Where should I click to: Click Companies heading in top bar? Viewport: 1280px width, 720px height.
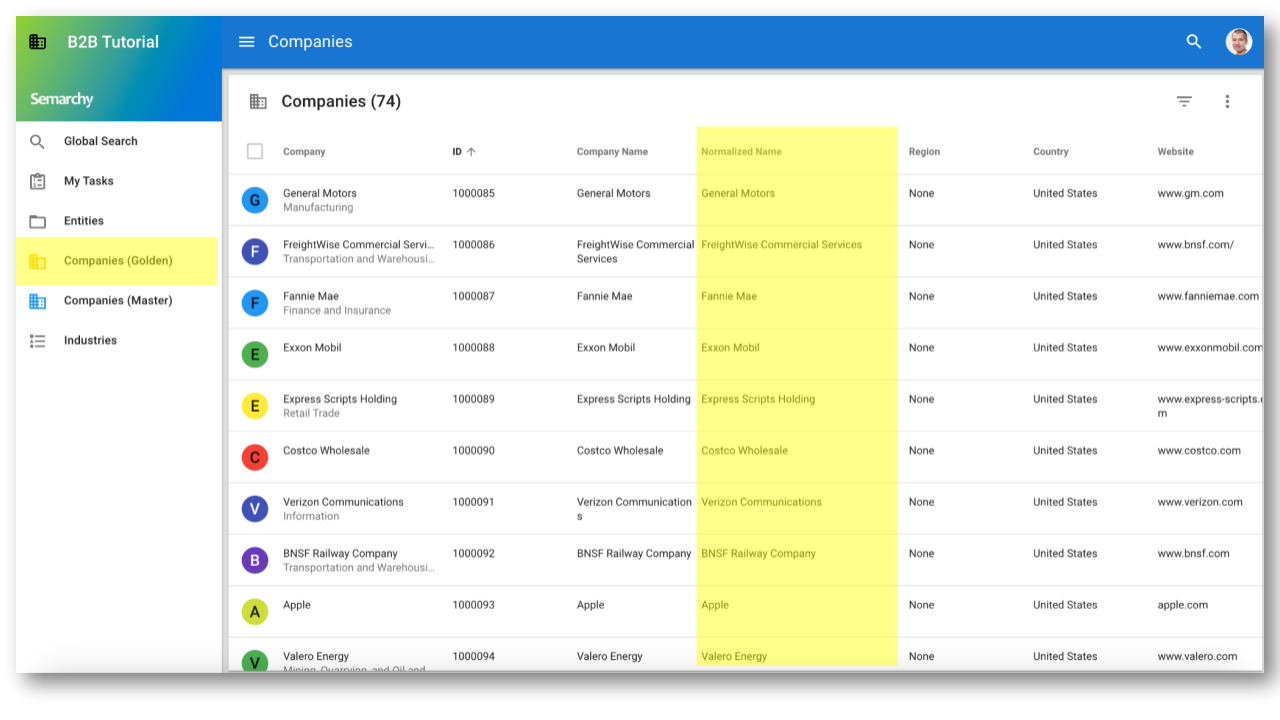(x=310, y=42)
